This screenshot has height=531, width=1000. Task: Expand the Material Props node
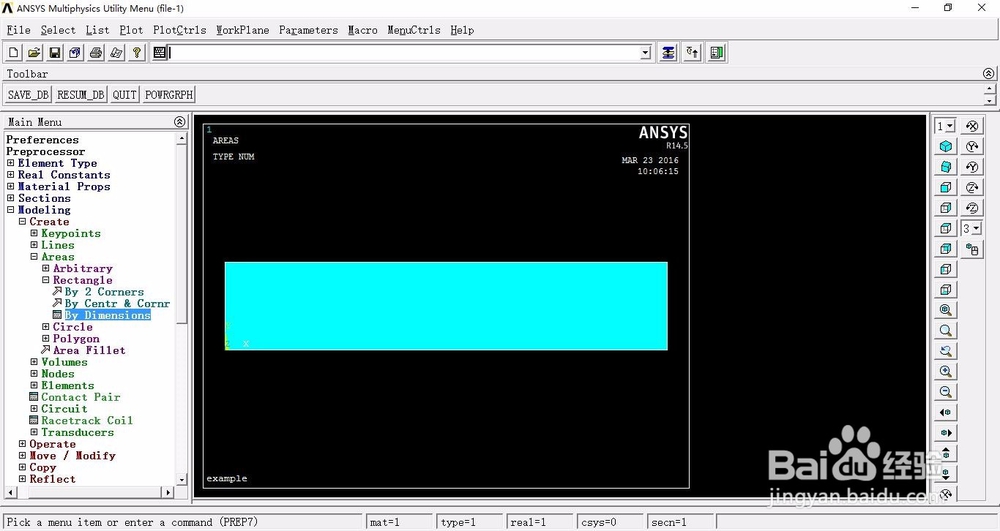click(x=10, y=186)
